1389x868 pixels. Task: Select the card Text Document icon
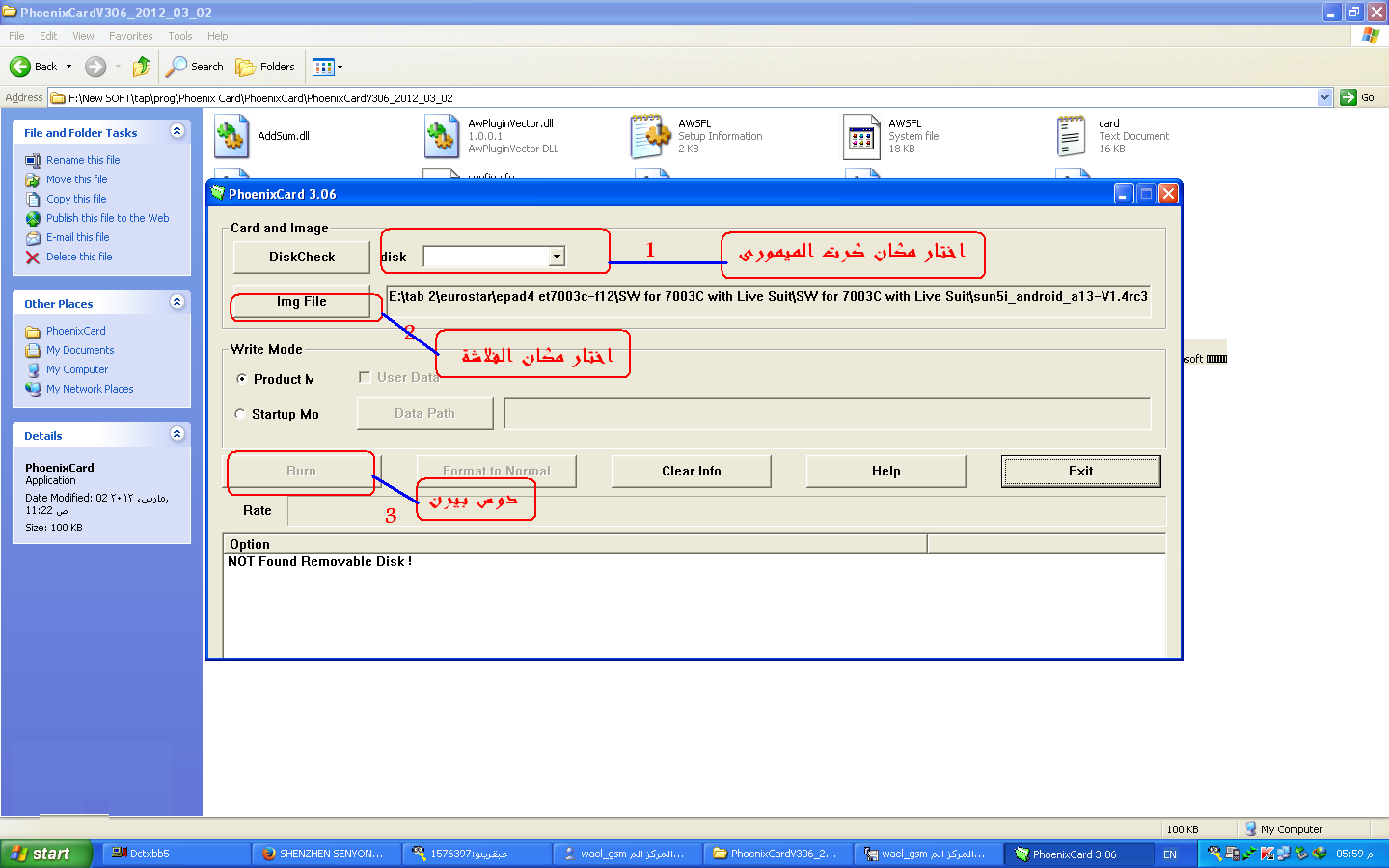pos(1072,136)
